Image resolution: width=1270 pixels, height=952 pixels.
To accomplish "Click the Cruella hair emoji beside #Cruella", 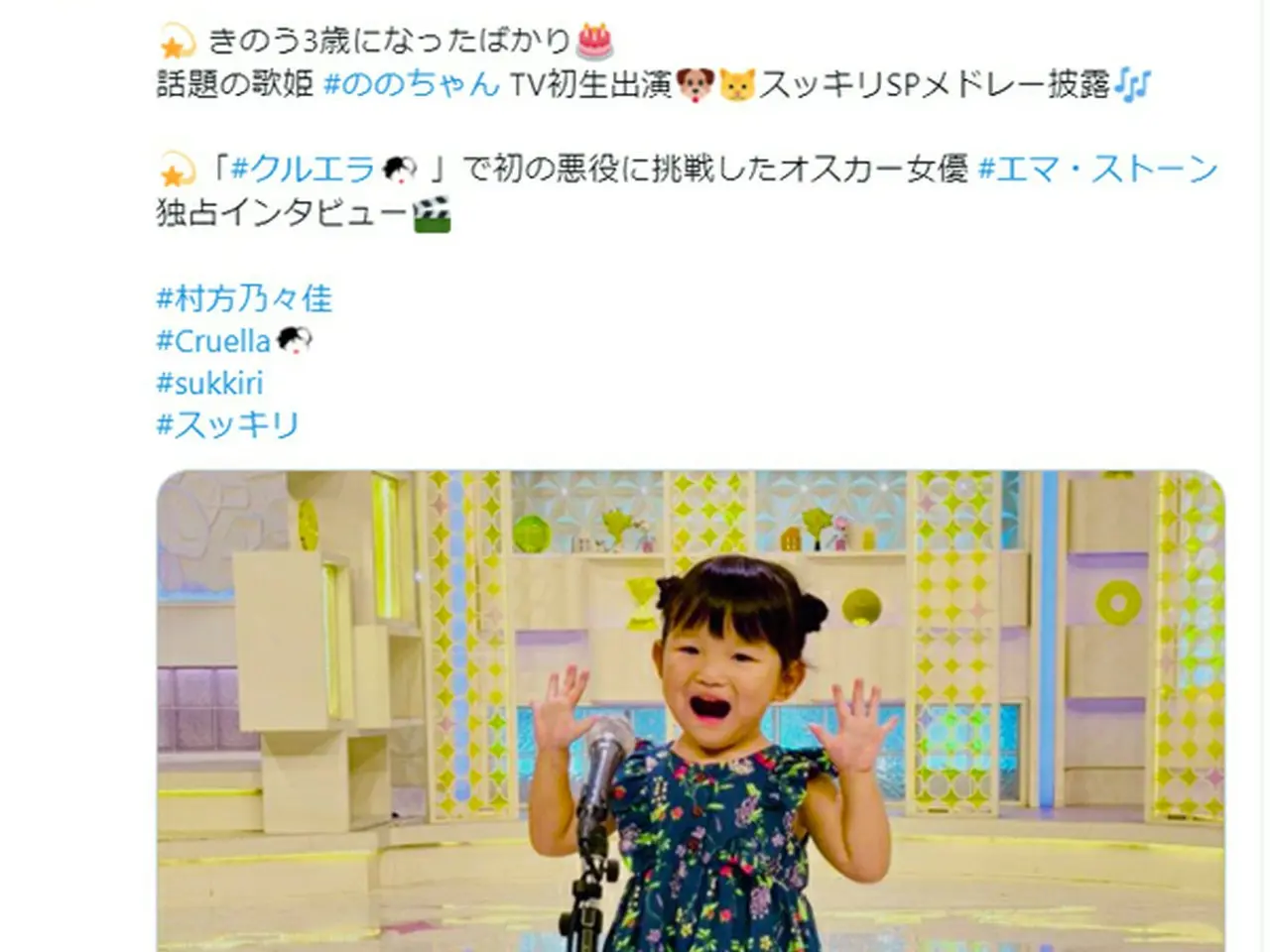I will click(294, 341).
